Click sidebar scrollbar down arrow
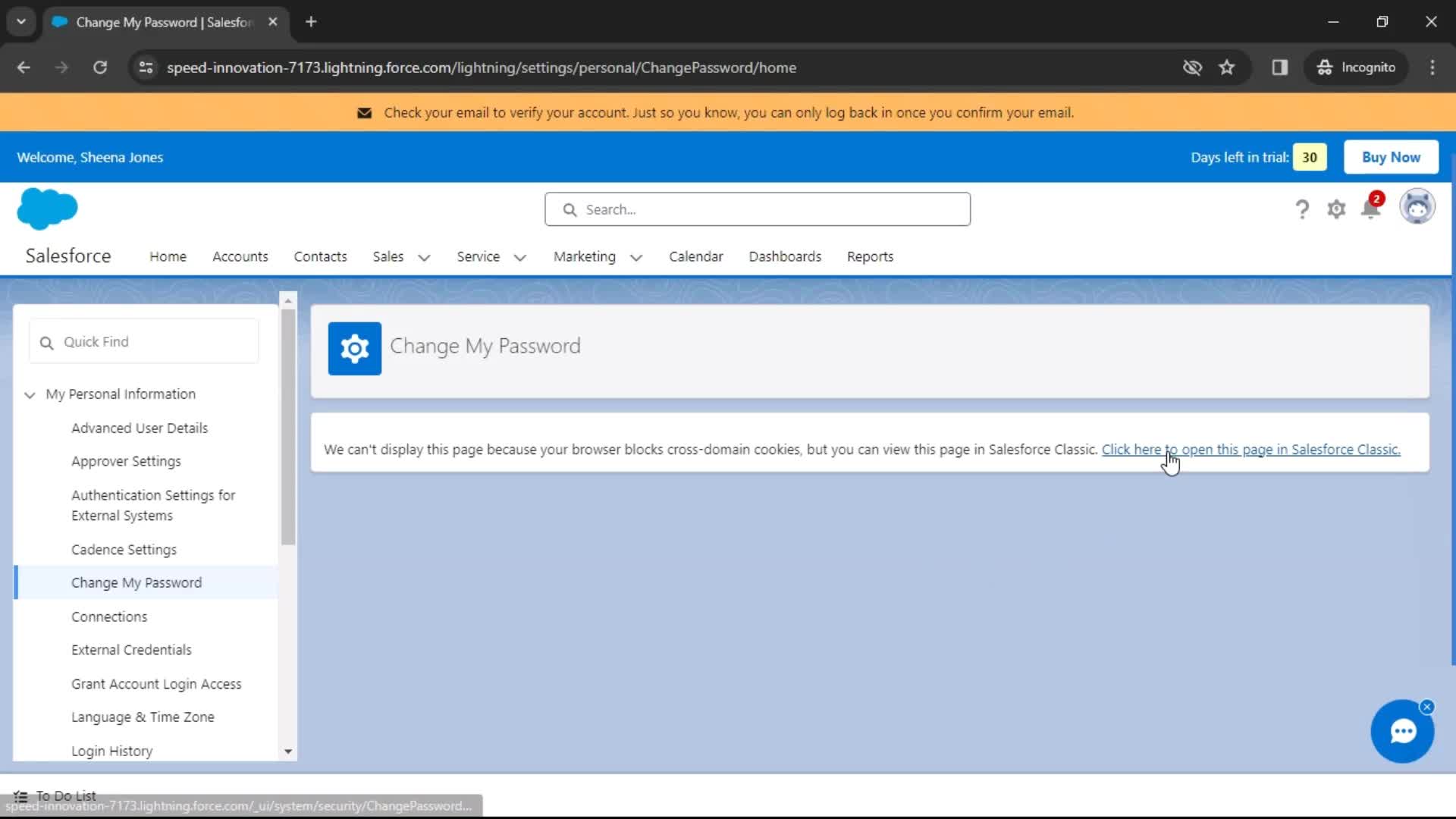 288,752
